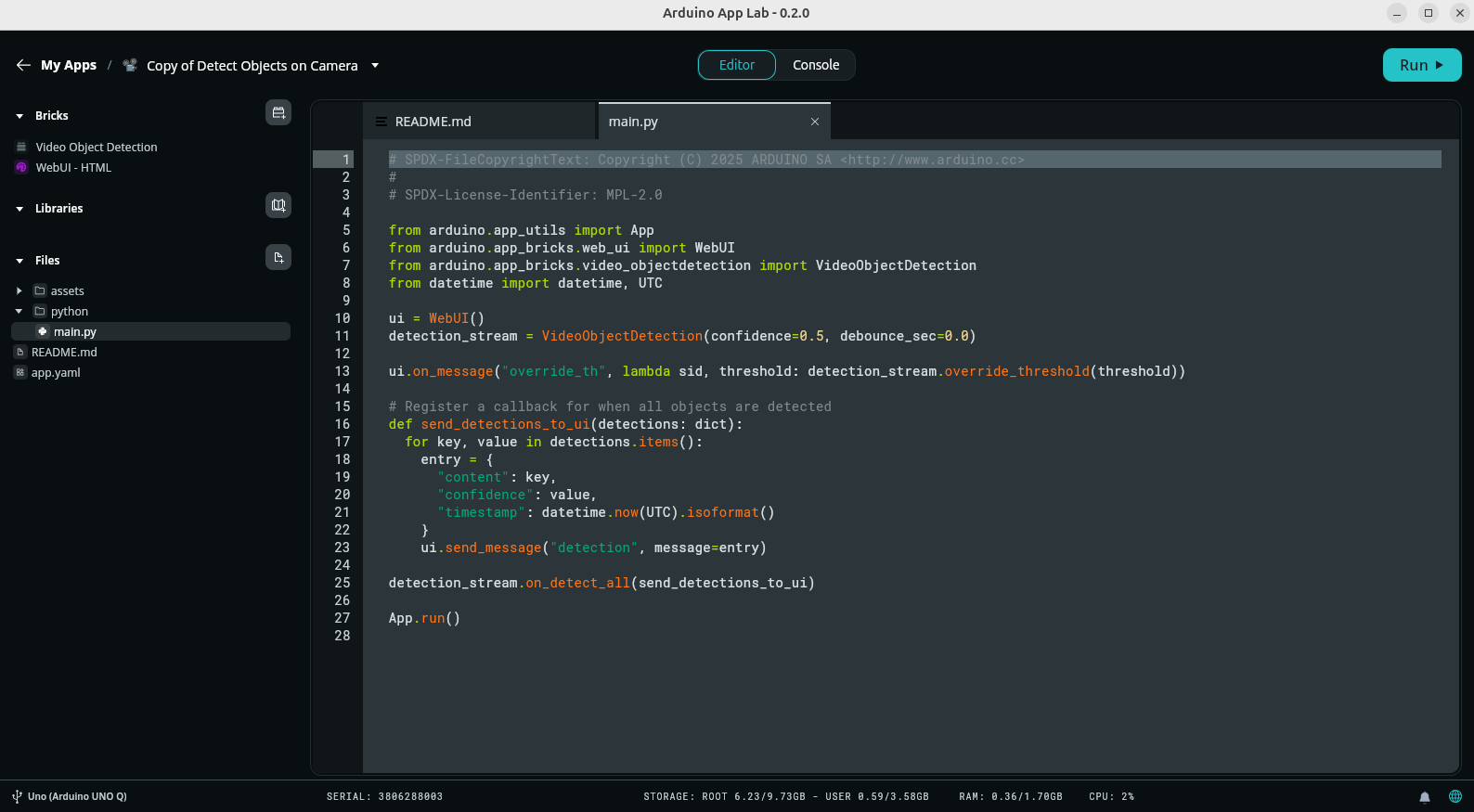This screenshot has width=1474, height=812.
Task: Expand the assets folder
Action: [x=19, y=291]
